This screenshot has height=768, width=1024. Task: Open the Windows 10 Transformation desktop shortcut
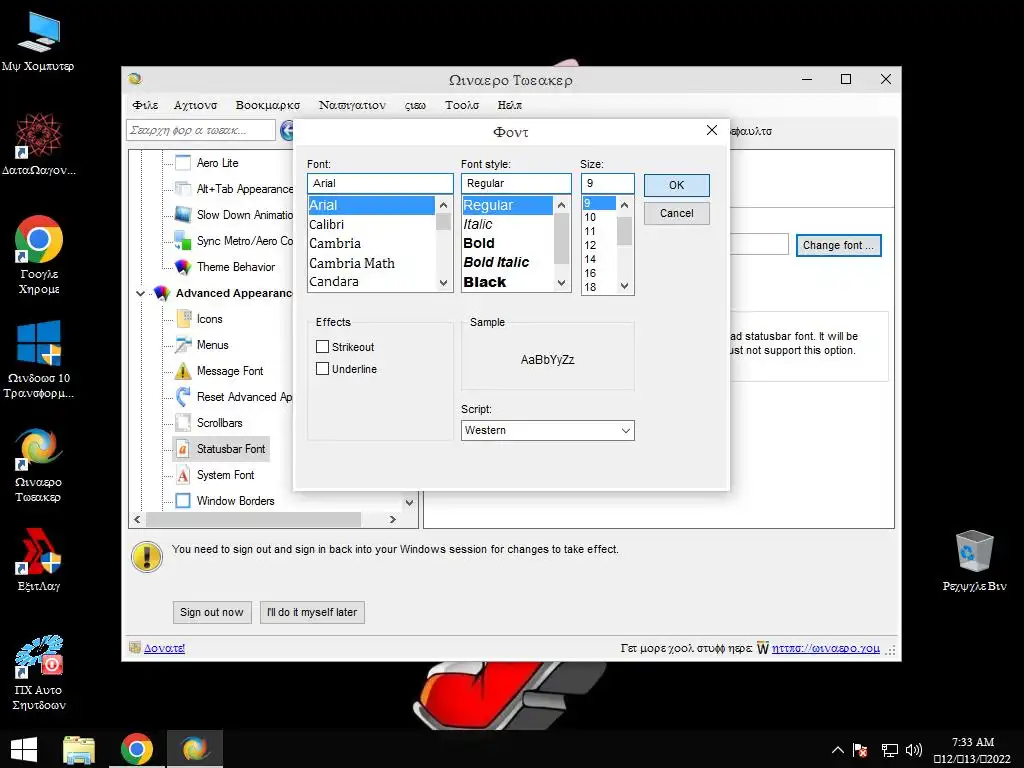click(39, 359)
